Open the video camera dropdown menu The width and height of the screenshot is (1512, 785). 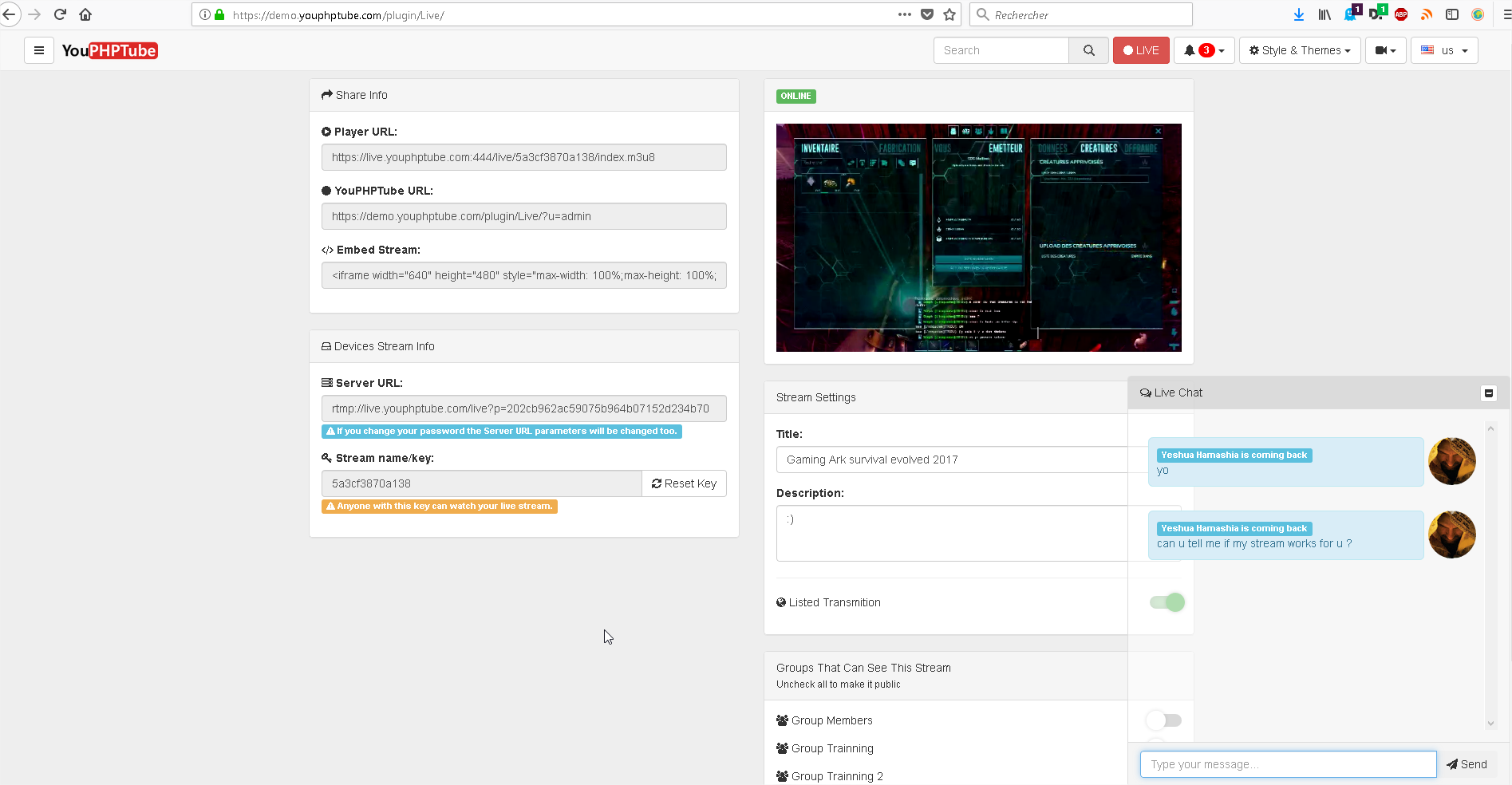pyautogui.click(x=1386, y=50)
